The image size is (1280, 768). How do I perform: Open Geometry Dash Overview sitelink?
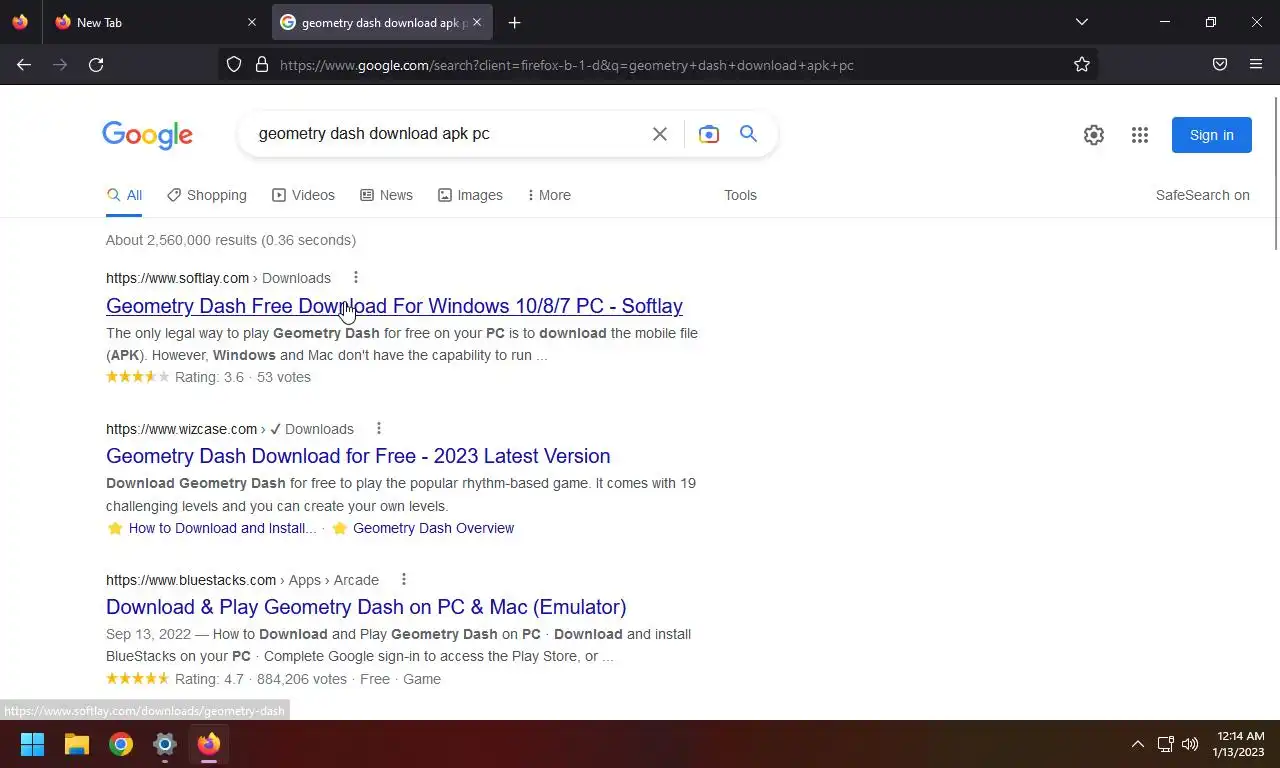tap(433, 528)
